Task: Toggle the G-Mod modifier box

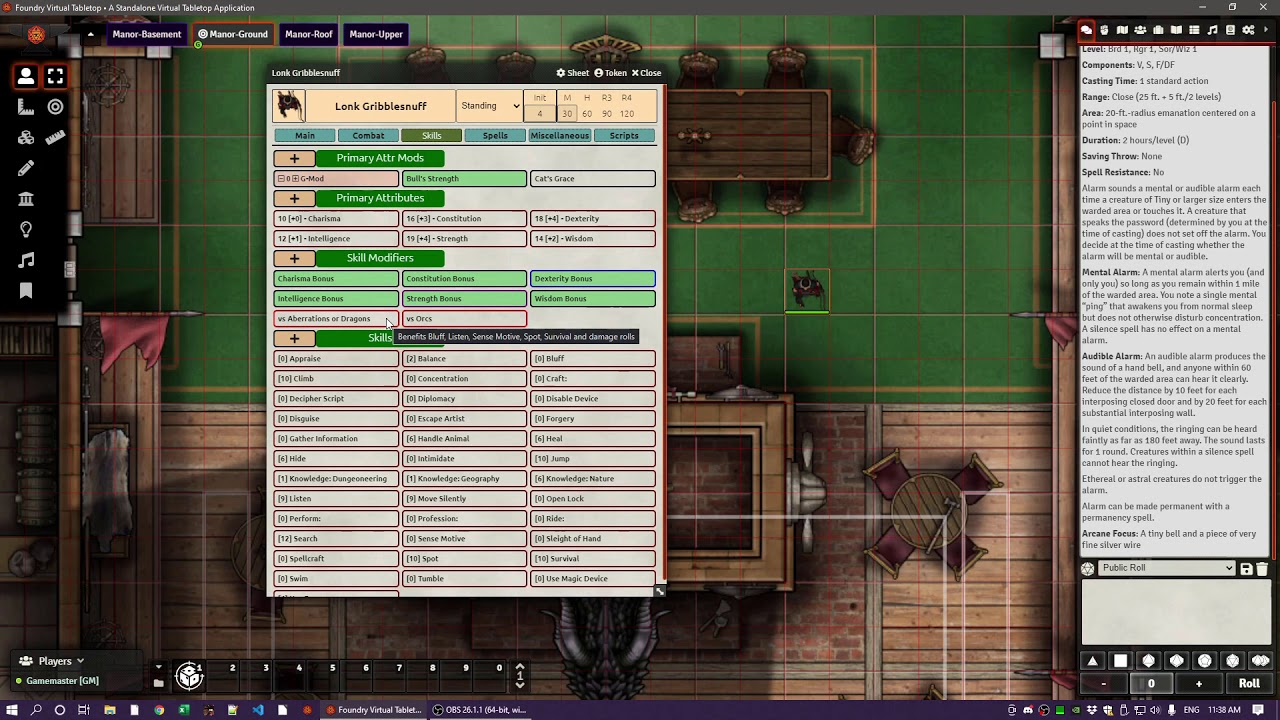Action: 336,179
